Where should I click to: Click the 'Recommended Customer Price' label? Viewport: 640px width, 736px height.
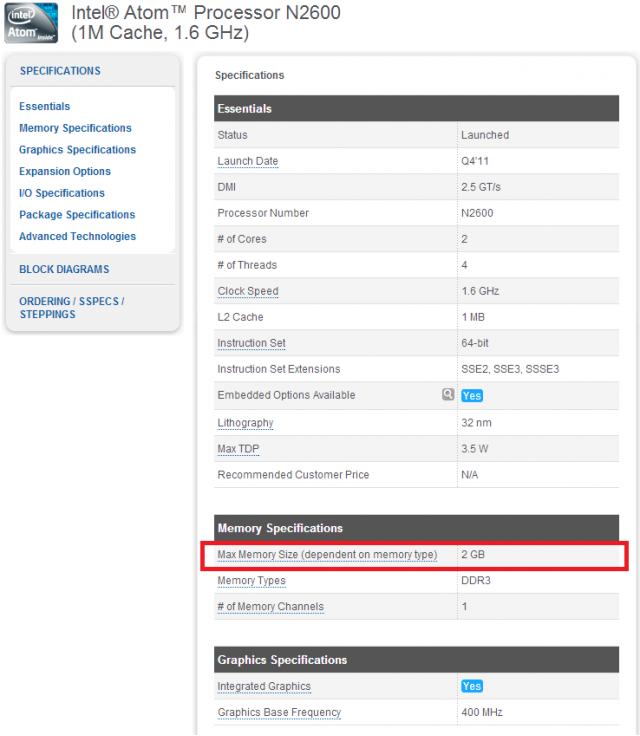[293, 475]
